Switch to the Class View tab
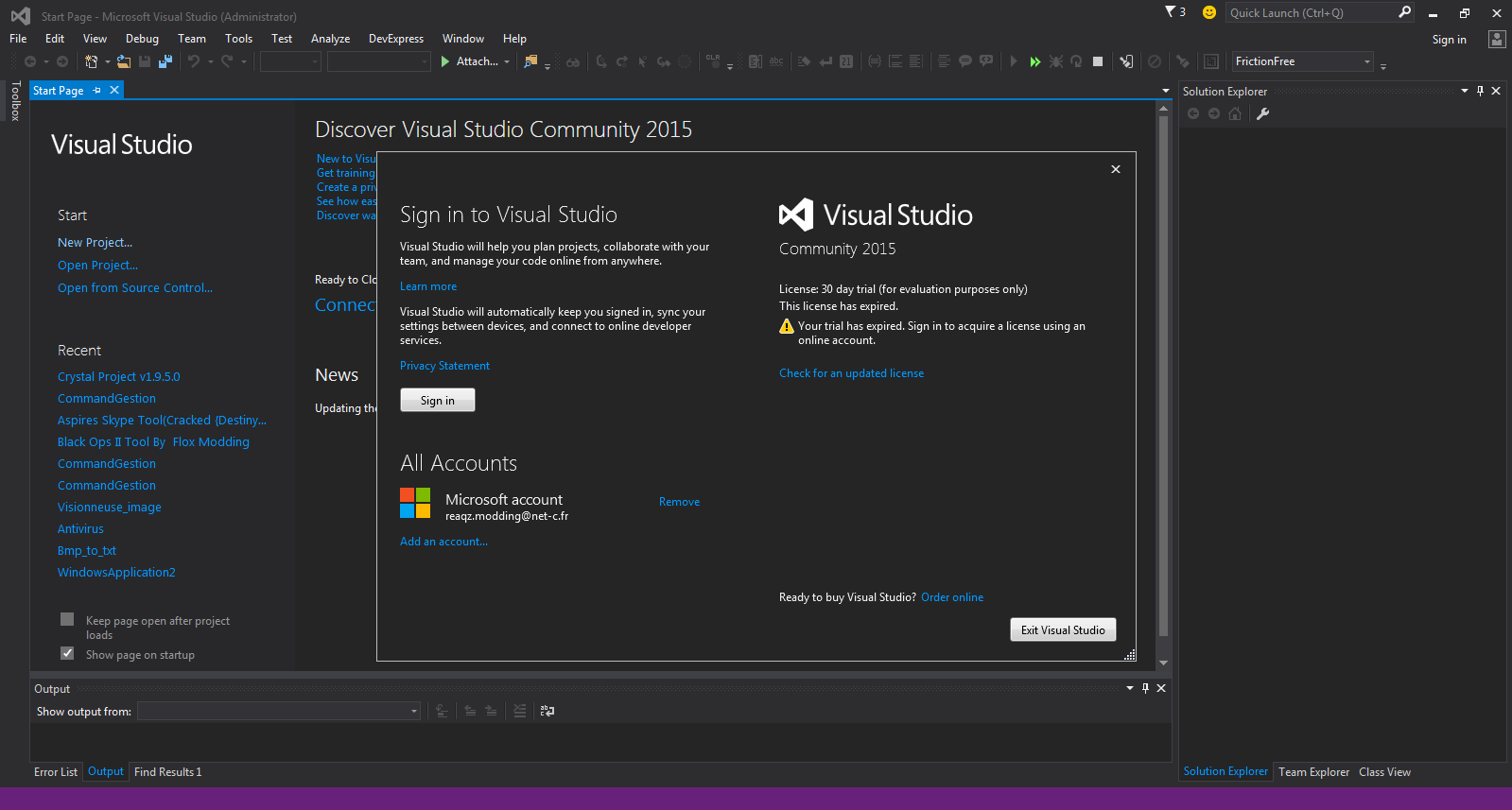The width and height of the screenshot is (1512, 810). (1384, 772)
